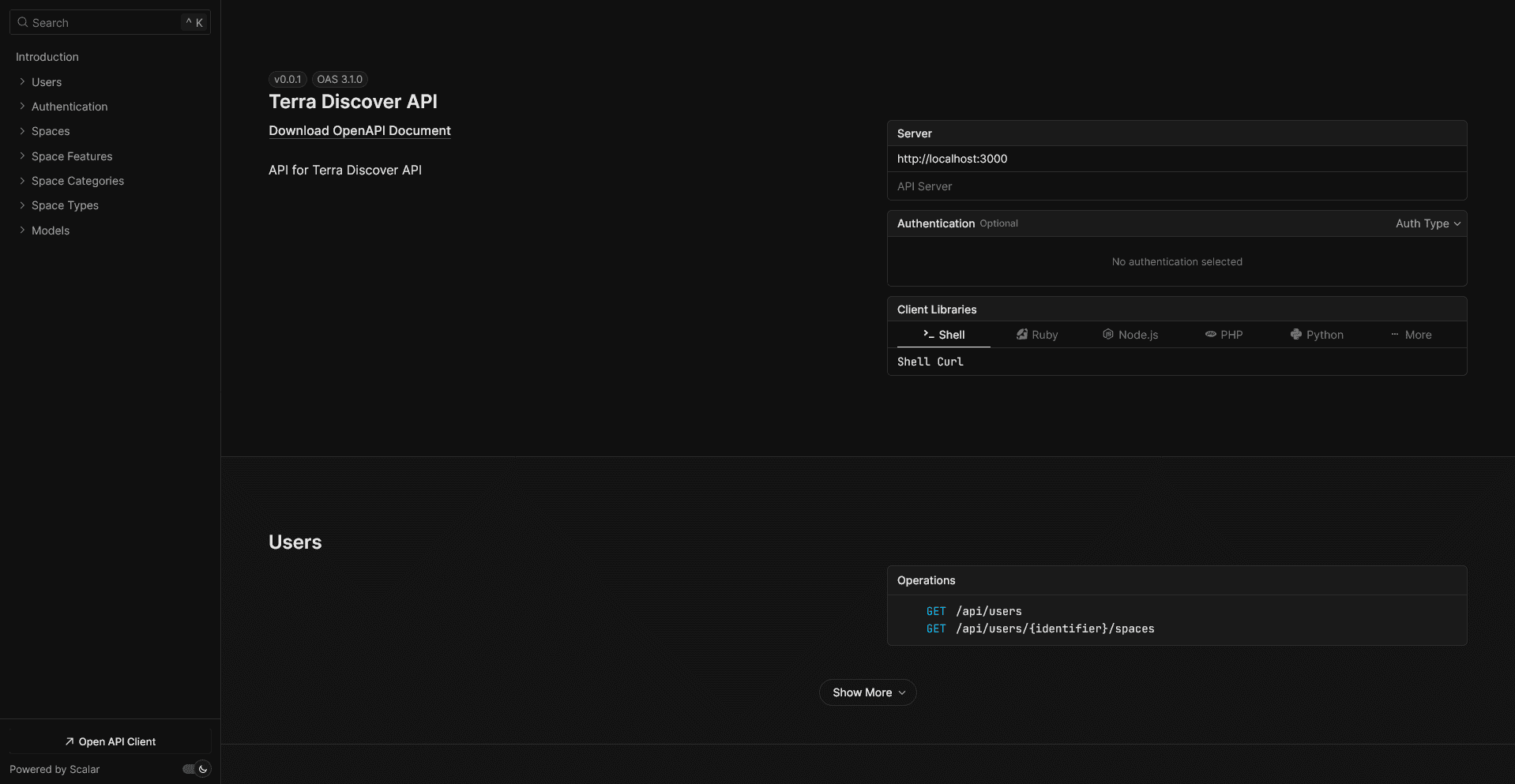1515x784 pixels.
Task: Select the Python client library icon
Action: tap(1296, 335)
